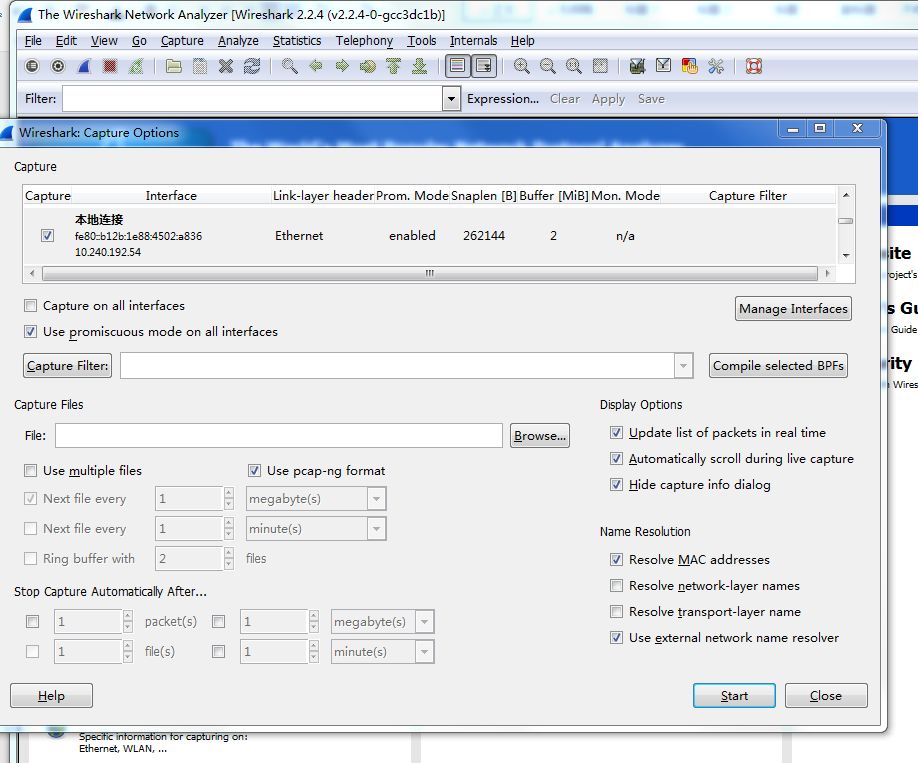The image size is (918, 763).
Task: Go forward in packet history arrow
Action: (342, 66)
